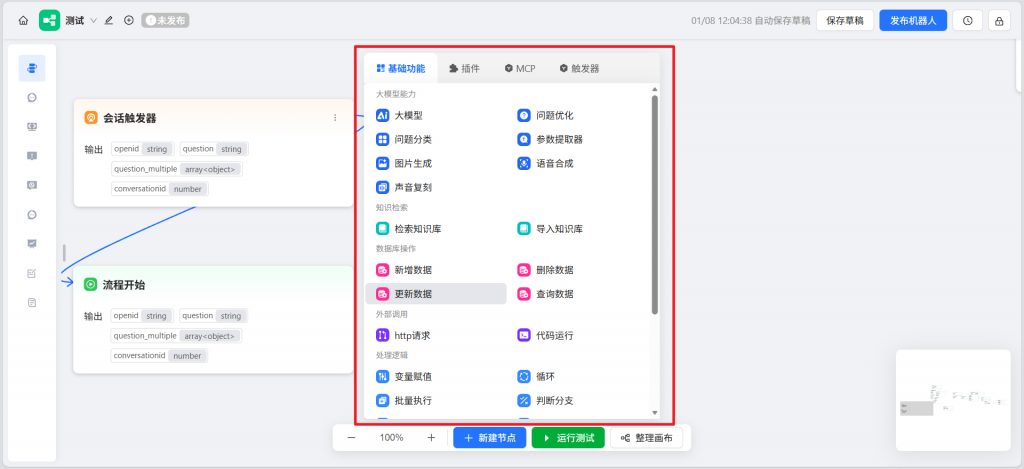Click the 100% zoom level value
The height and width of the screenshot is (469, 1024).
(391, 438)
